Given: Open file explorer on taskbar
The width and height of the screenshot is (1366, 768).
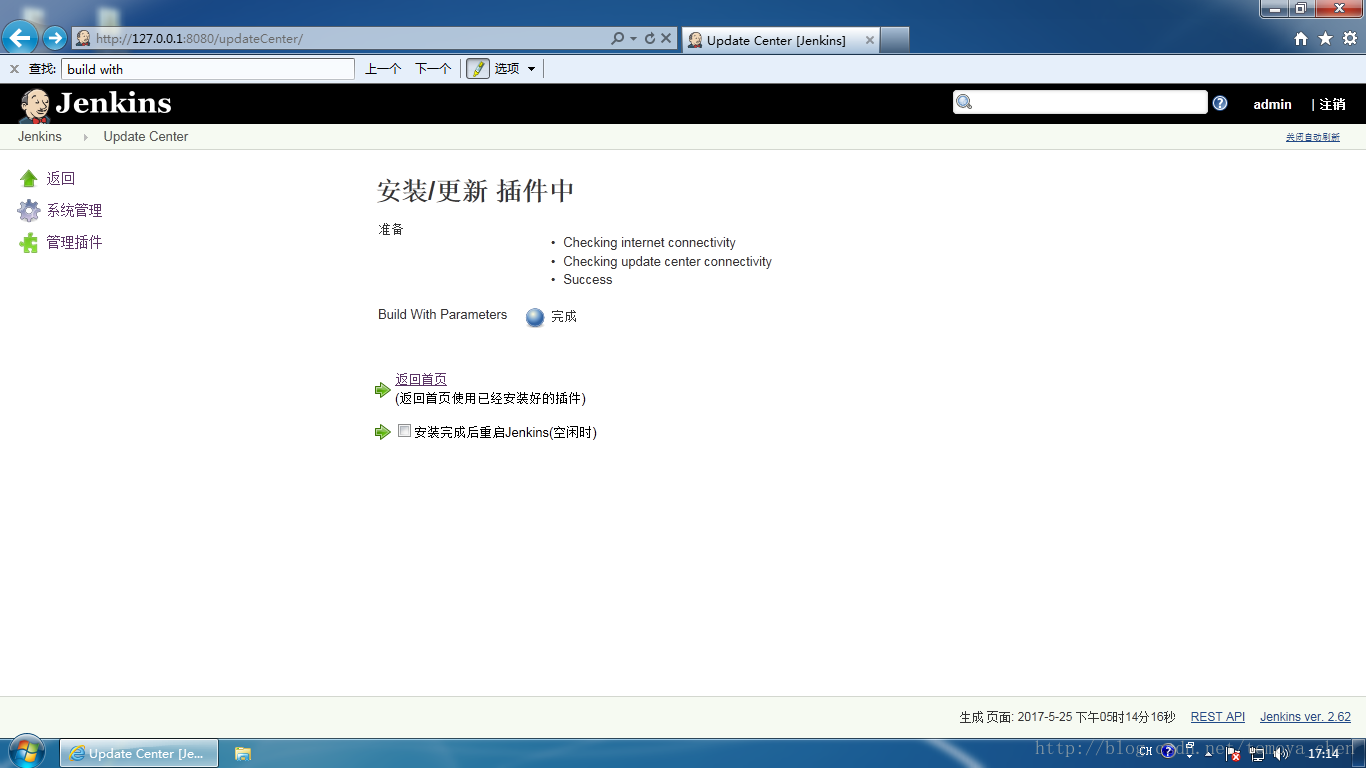Looking at the screenshot, I should [243, 754].
